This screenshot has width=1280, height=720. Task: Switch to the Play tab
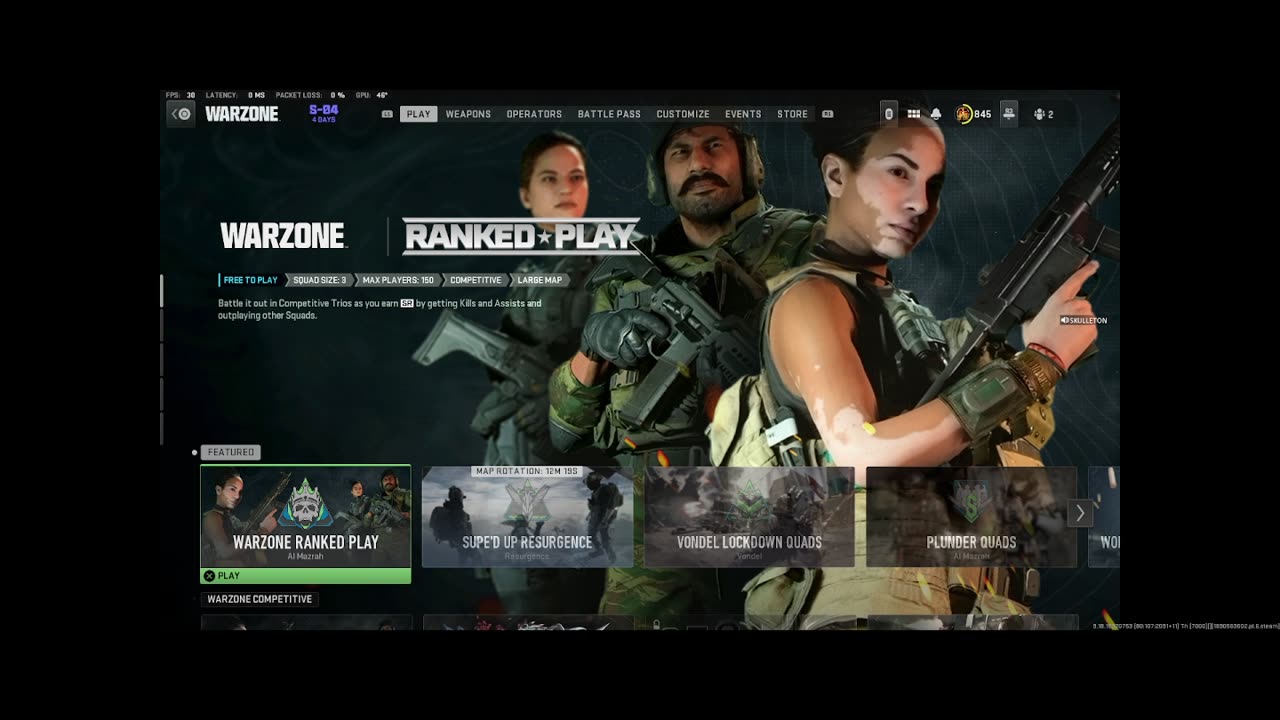[x=419, y=114]
